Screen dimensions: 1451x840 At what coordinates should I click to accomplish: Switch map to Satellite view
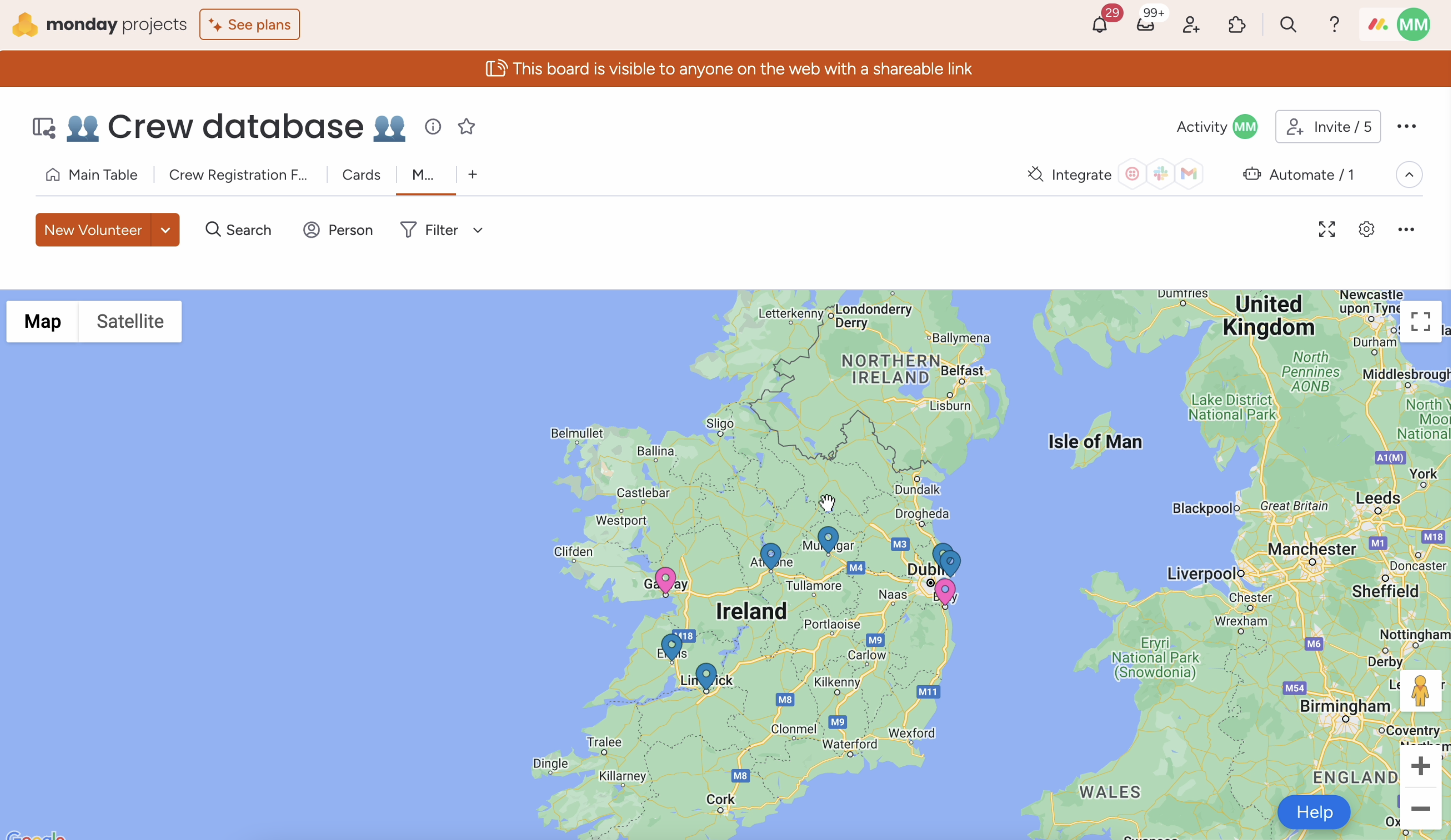pos(130,321)
